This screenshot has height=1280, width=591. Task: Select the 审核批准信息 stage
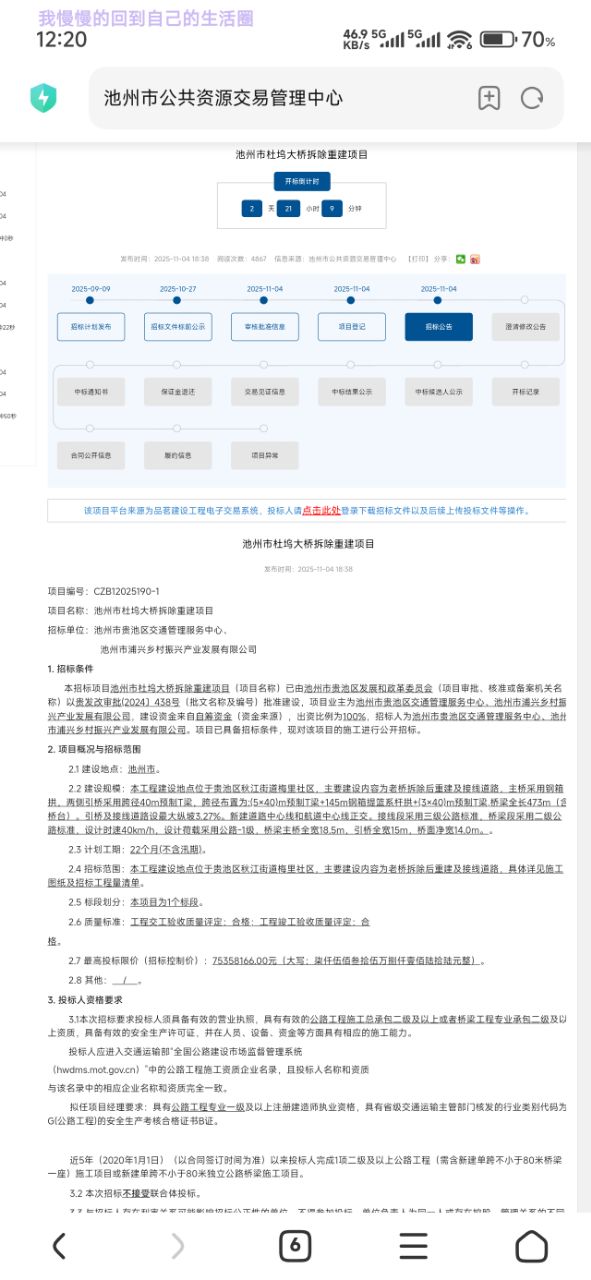[265, 327]
